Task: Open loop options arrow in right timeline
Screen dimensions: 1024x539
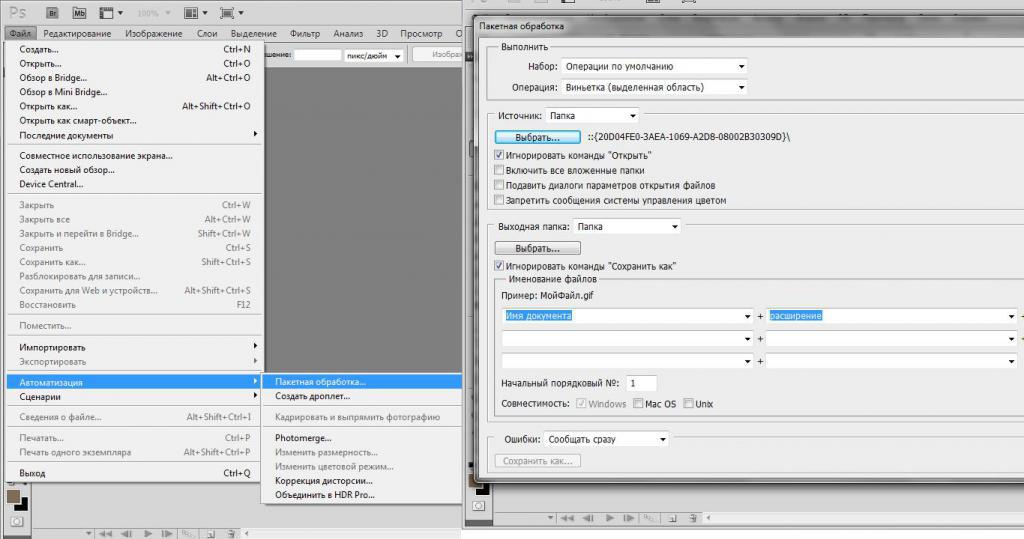Action: (551, 518)
